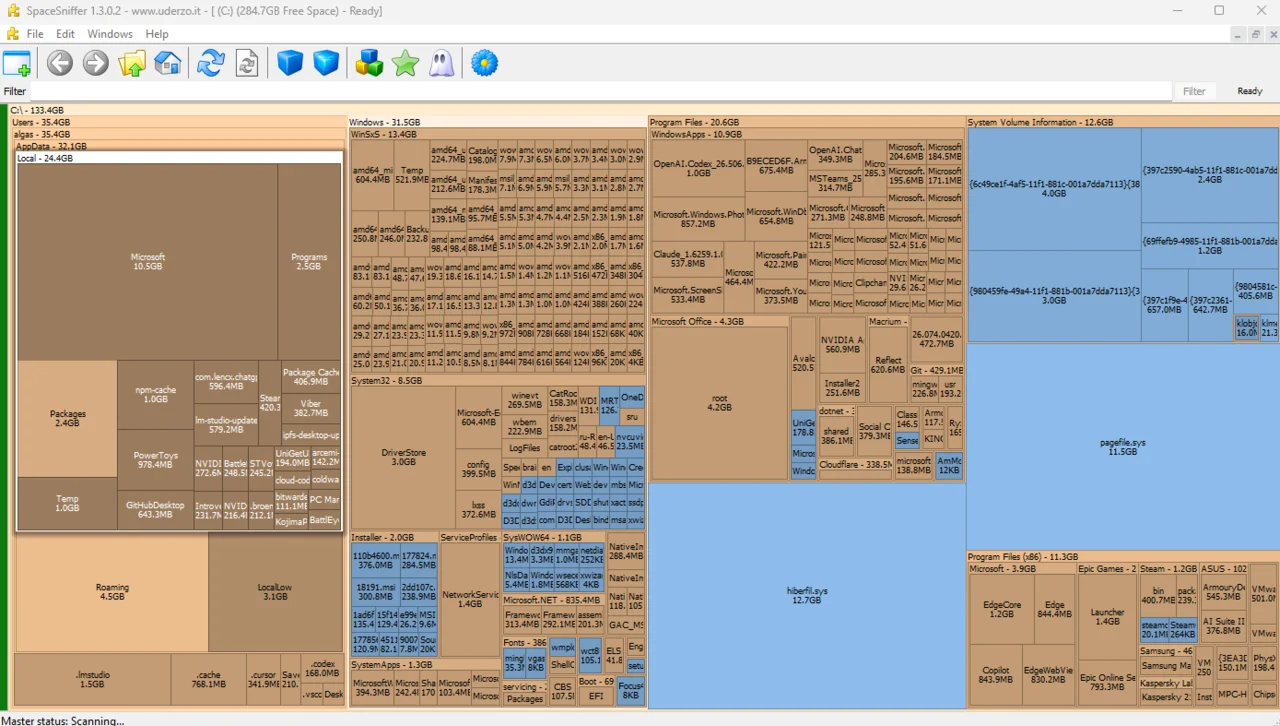The width and height of the screenshot is (1280, 726).
Task: Click the second blue cube detail icon
Action: [x=326, y=64]
